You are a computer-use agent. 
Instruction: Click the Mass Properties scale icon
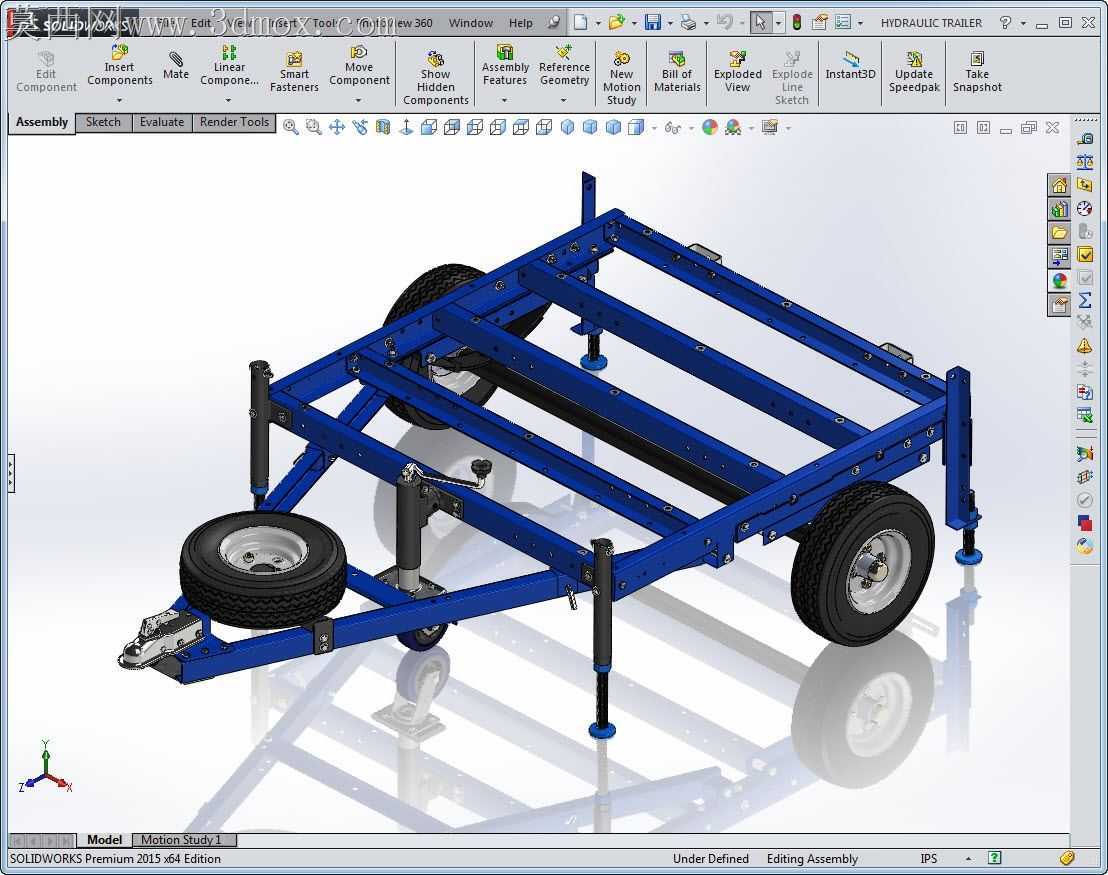pos(1085,162)
